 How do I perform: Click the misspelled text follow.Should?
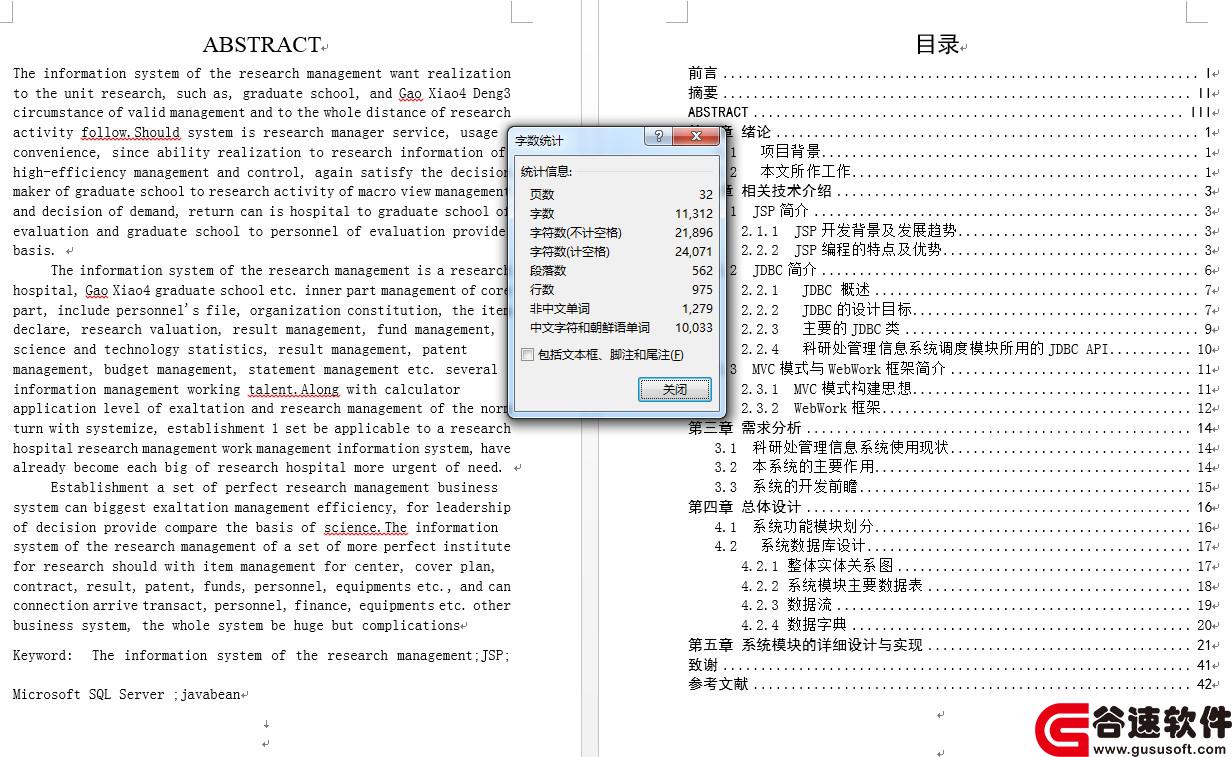point(131,132)
